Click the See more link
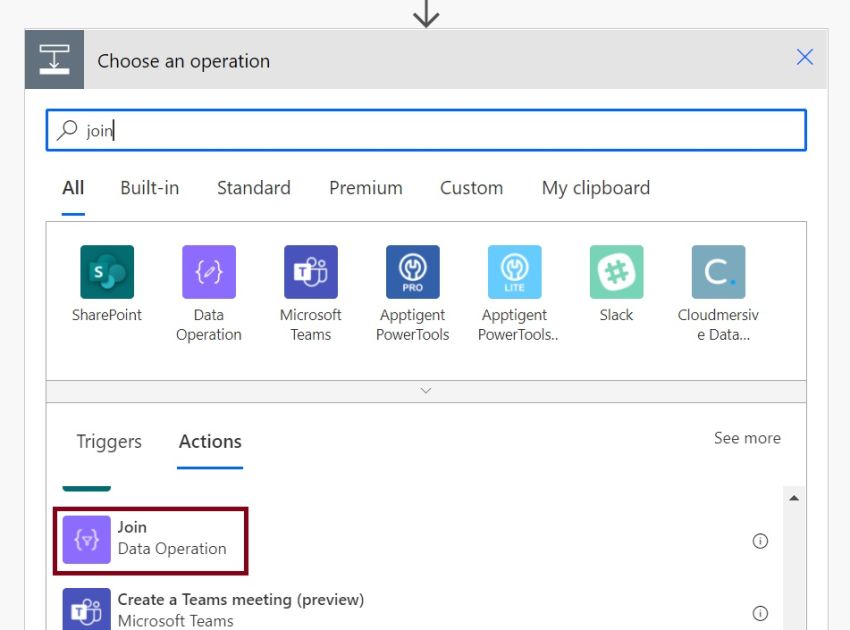This screenshot has width=850, height=630. pyautogui.click(x=747, y=437)
